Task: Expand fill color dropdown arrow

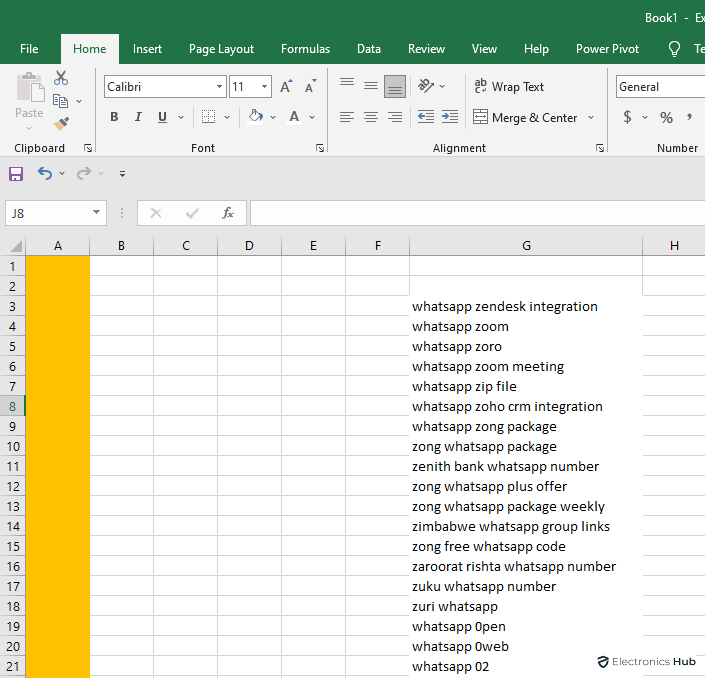Action: 273,117
